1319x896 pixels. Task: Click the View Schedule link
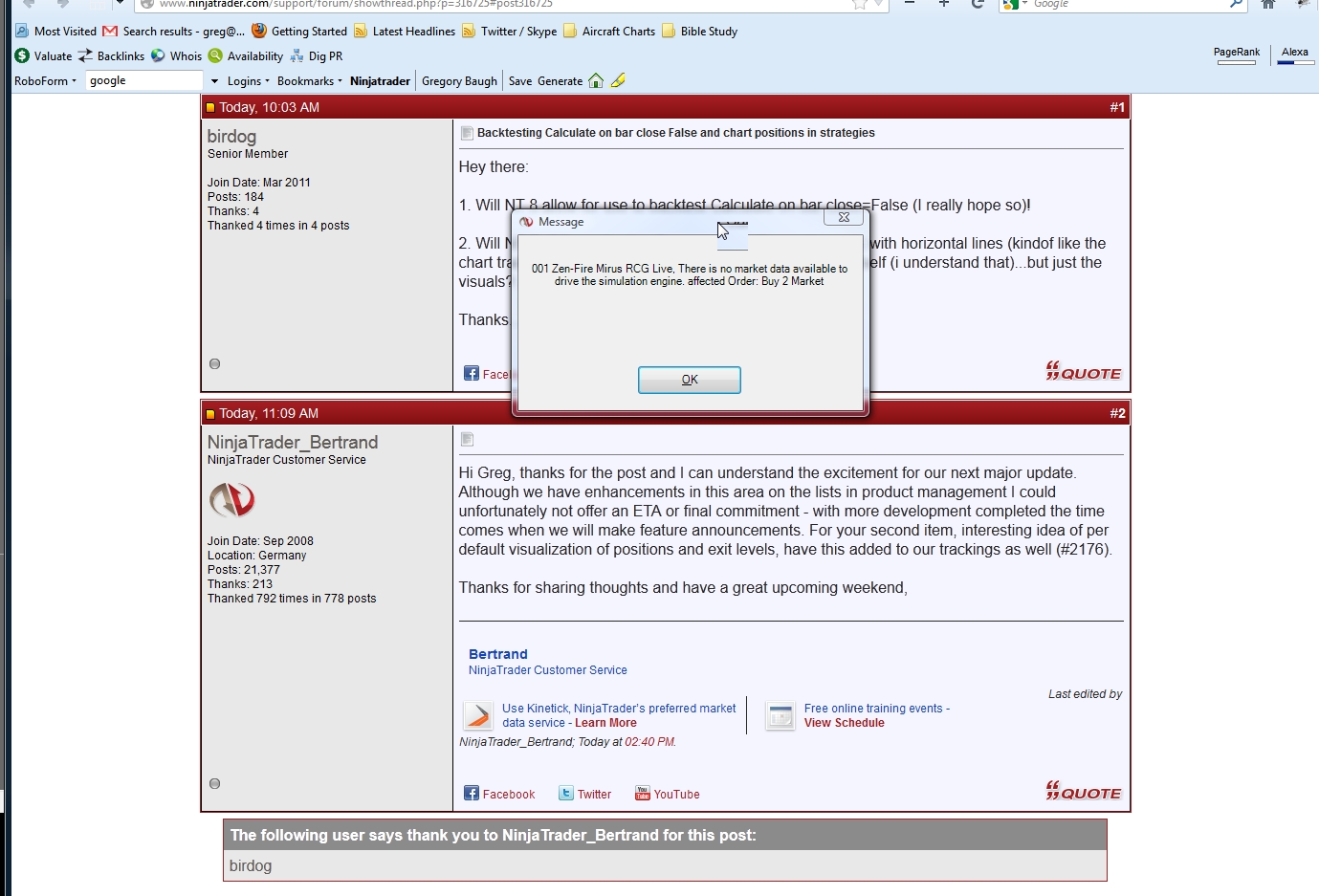pyautogui.click(x=845, y=723)
